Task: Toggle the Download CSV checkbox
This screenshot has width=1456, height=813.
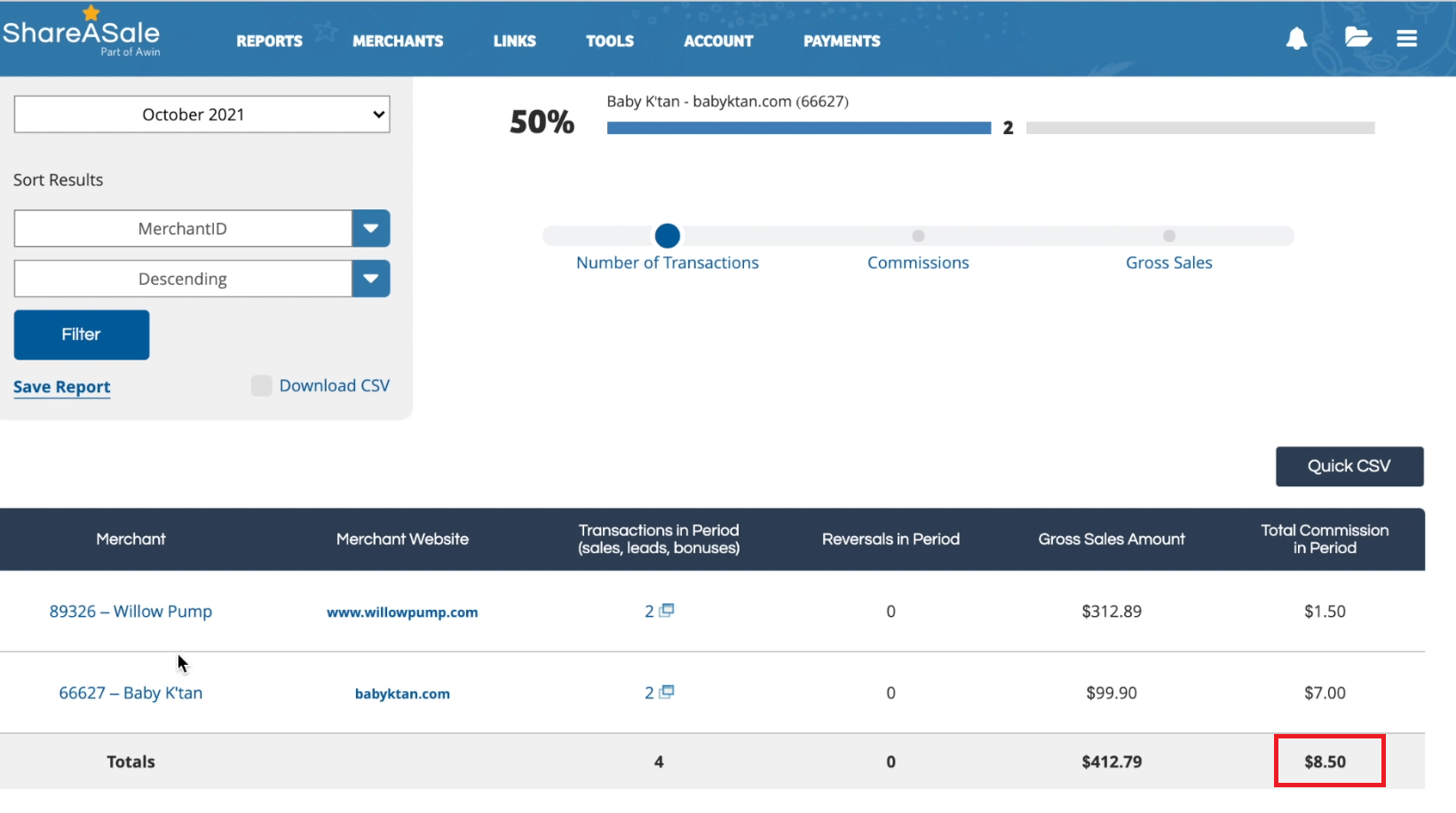Action: [261, 385]
